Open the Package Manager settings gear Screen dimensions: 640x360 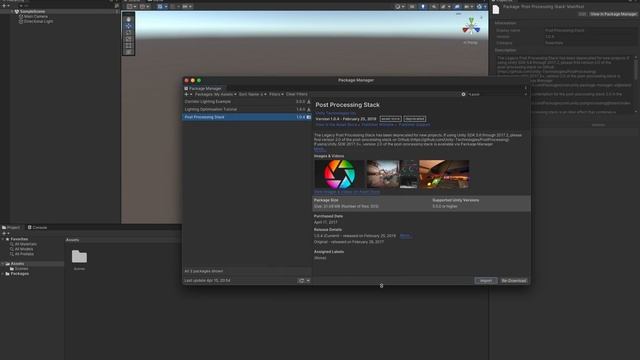click(x=463, y=94)
